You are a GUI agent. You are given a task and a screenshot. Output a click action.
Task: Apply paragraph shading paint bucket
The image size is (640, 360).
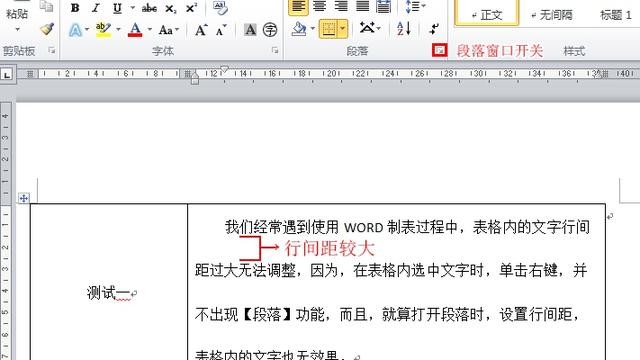click(x=299, y=29)
